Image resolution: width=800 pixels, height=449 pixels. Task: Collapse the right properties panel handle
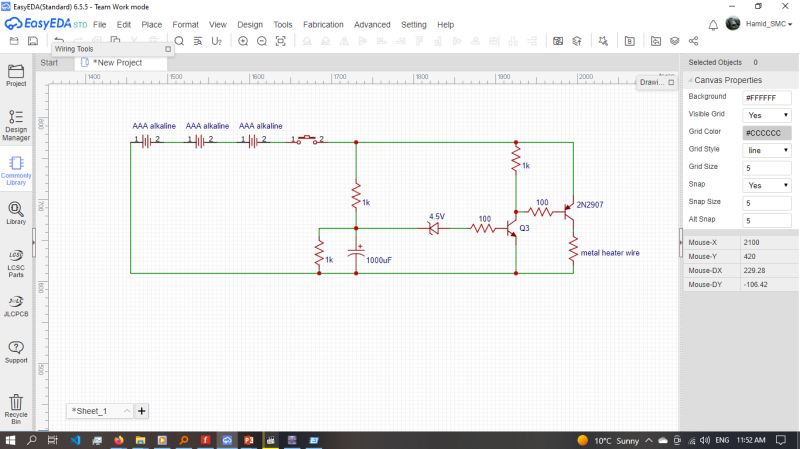681,242
